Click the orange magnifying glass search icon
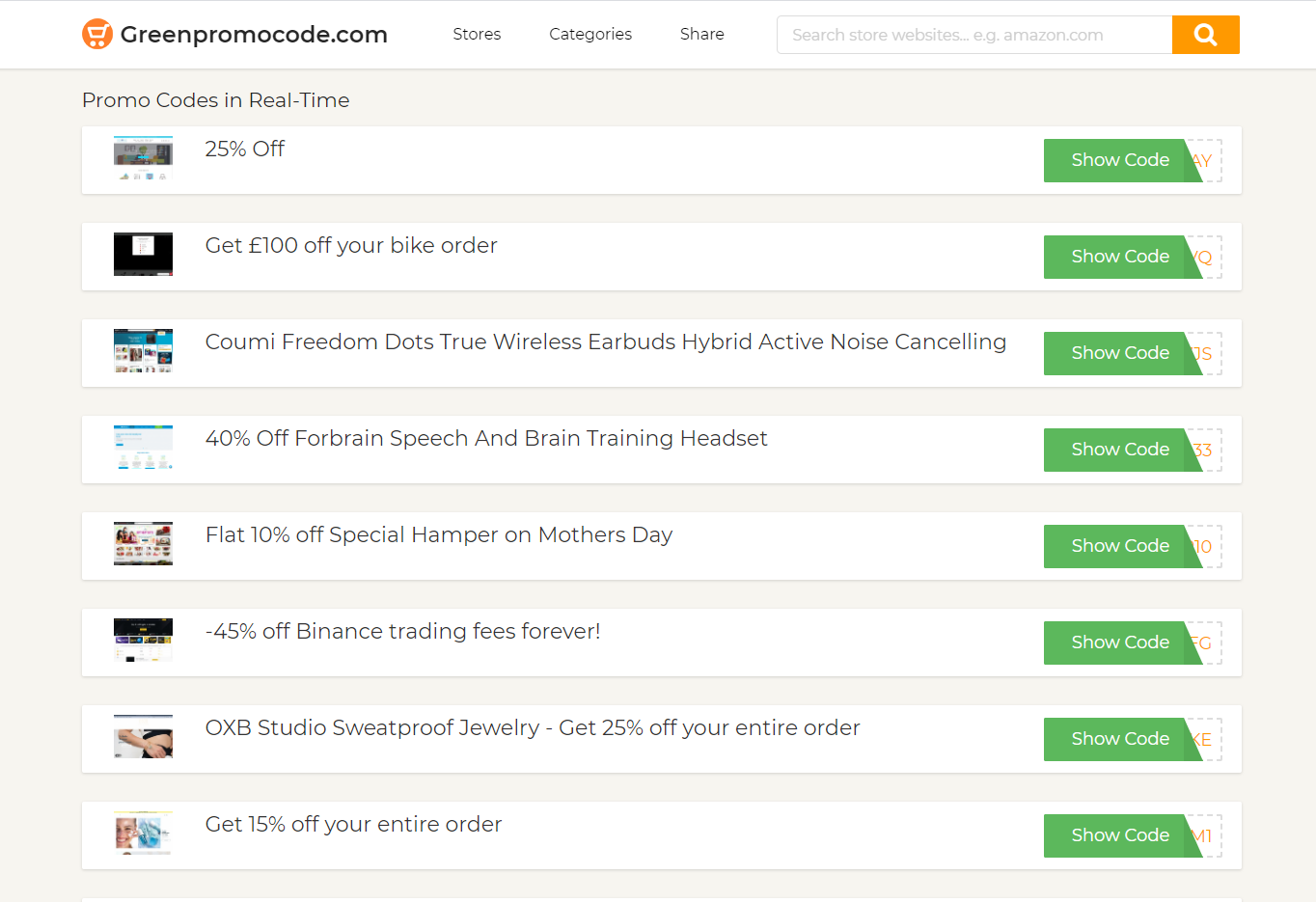The image size is (1316, 902). tap(1205, 34)
